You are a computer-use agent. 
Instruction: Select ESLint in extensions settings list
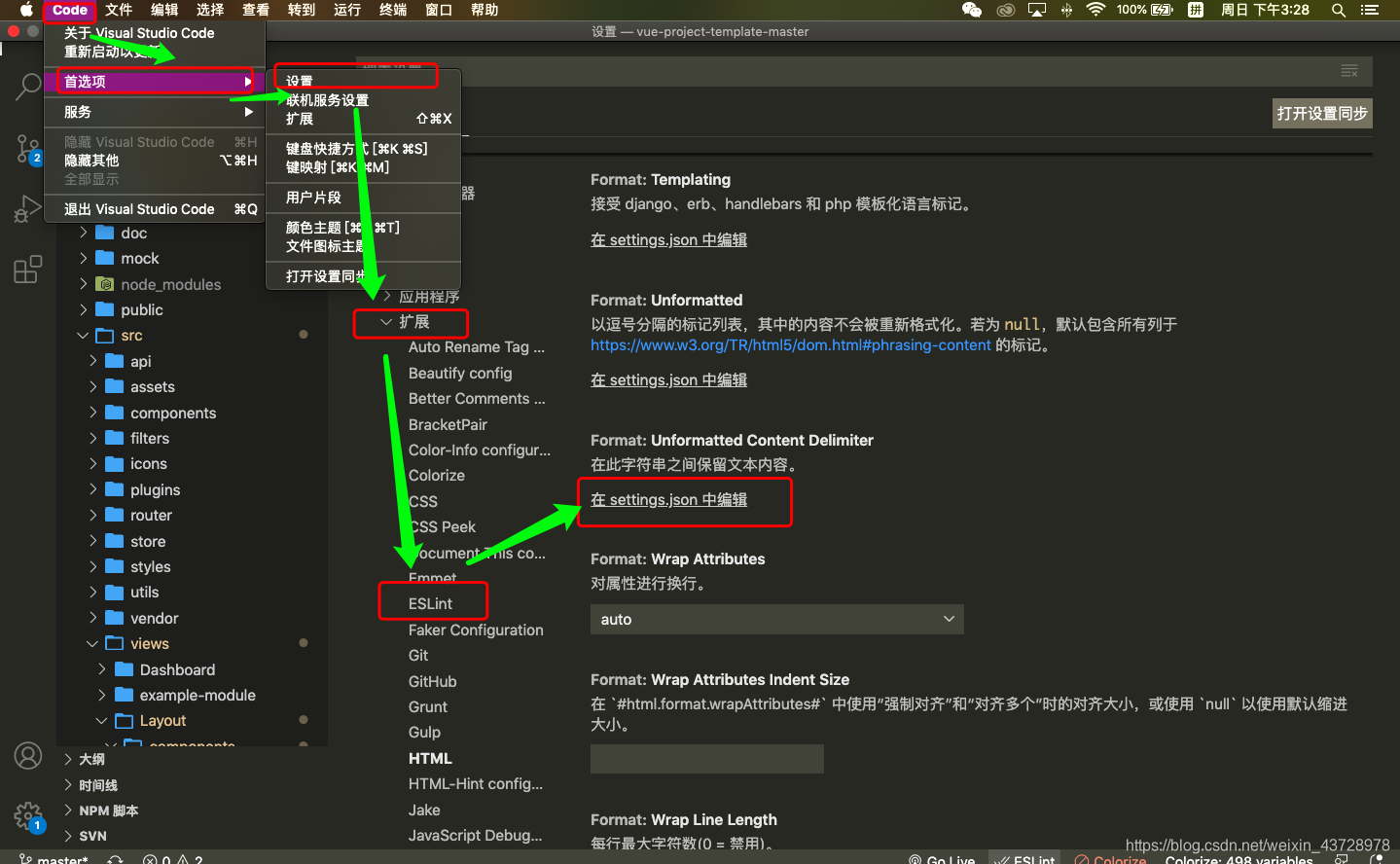tap(430, 604)
